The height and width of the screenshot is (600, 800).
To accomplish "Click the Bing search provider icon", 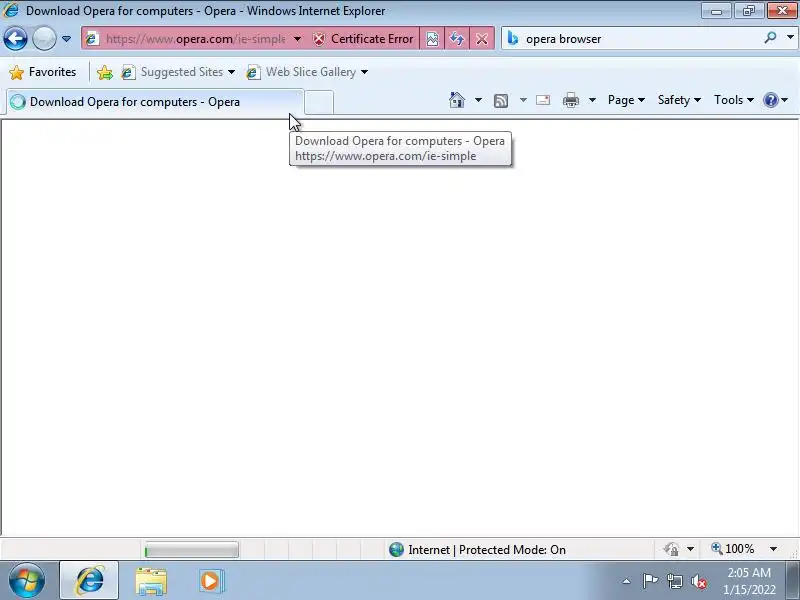I will tap(513, 39).
